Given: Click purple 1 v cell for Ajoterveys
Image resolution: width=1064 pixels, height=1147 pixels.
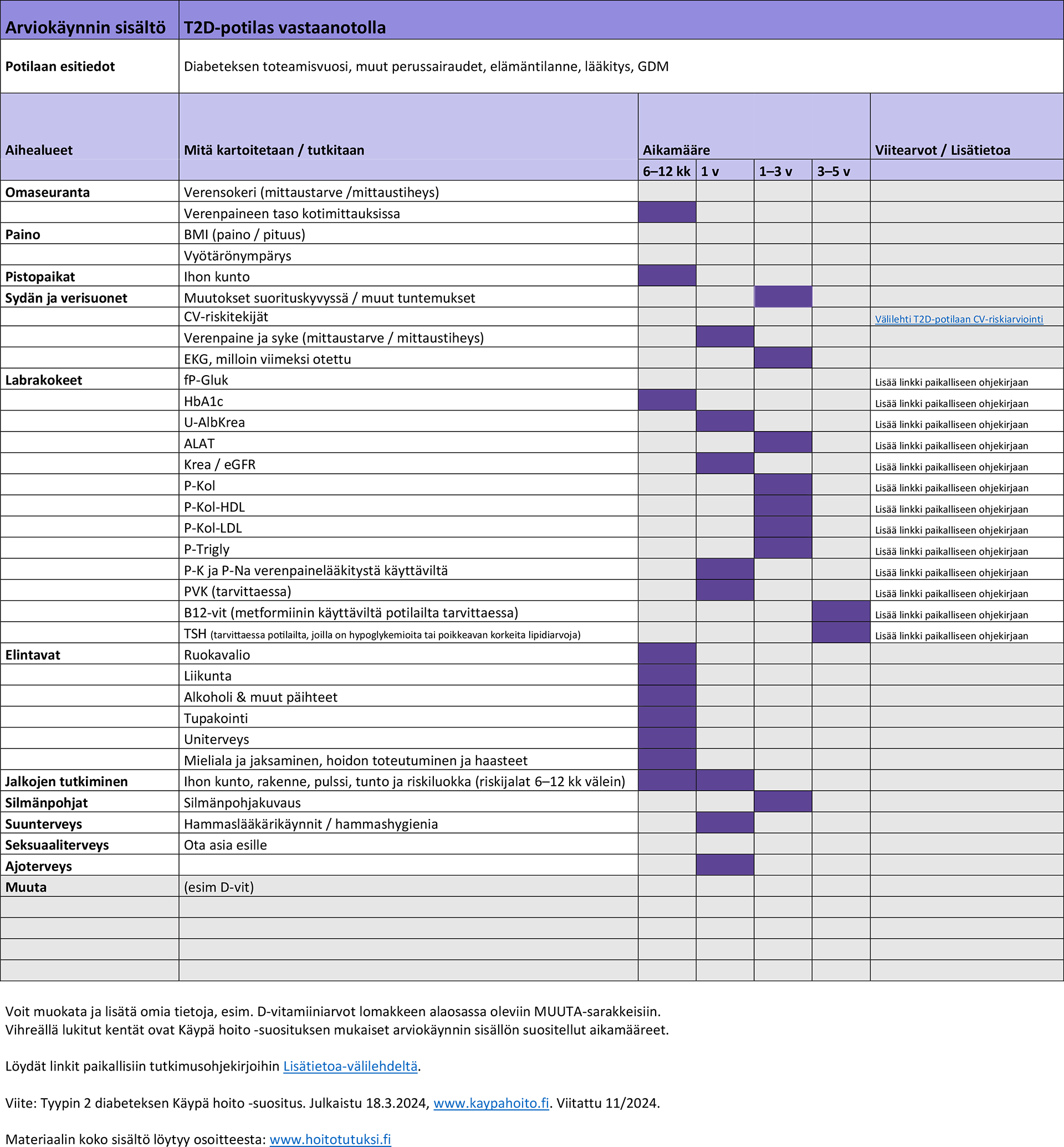Looking at the screenshot, I should (x=725, y=865).
